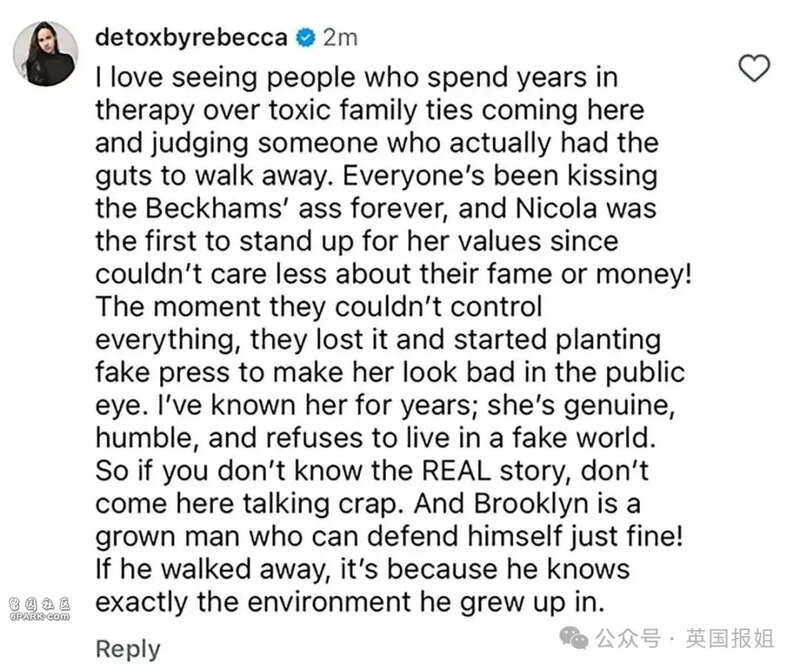Like the comment with the heart icon
800x670 pixels.
click(753, 68)
